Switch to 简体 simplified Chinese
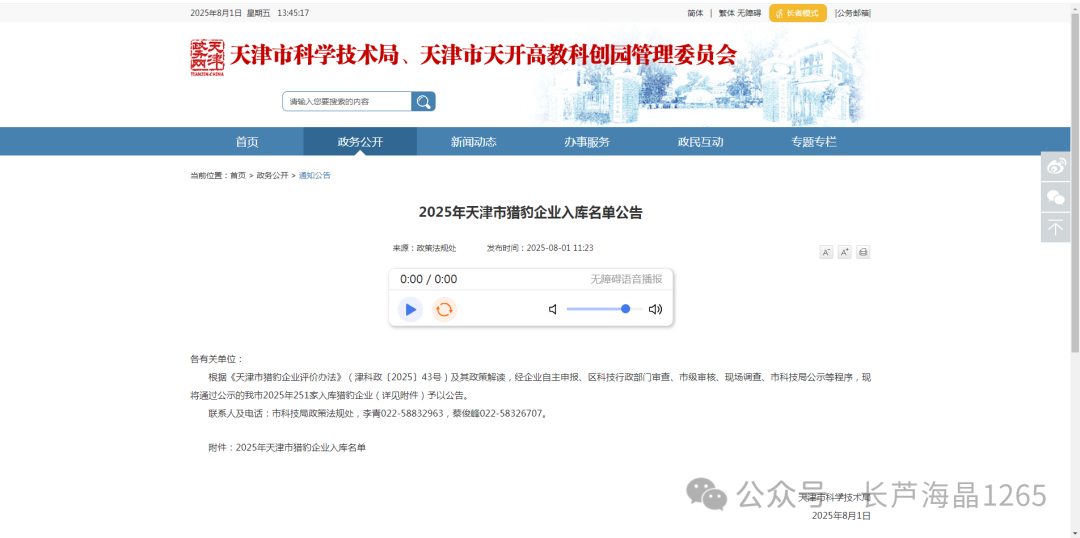Image resolution: width=1080 pixels, height=538 pixels. coord(695,13)
